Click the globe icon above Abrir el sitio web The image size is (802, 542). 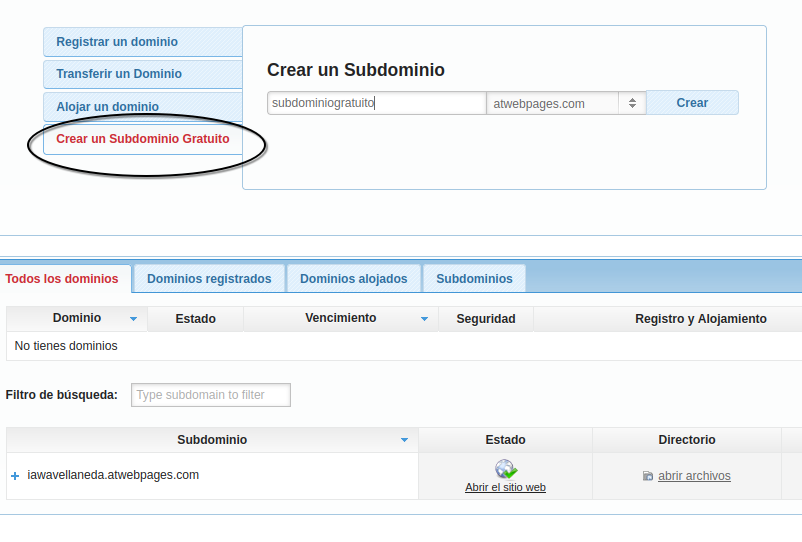pyautogui.click(x=505, y=469)
